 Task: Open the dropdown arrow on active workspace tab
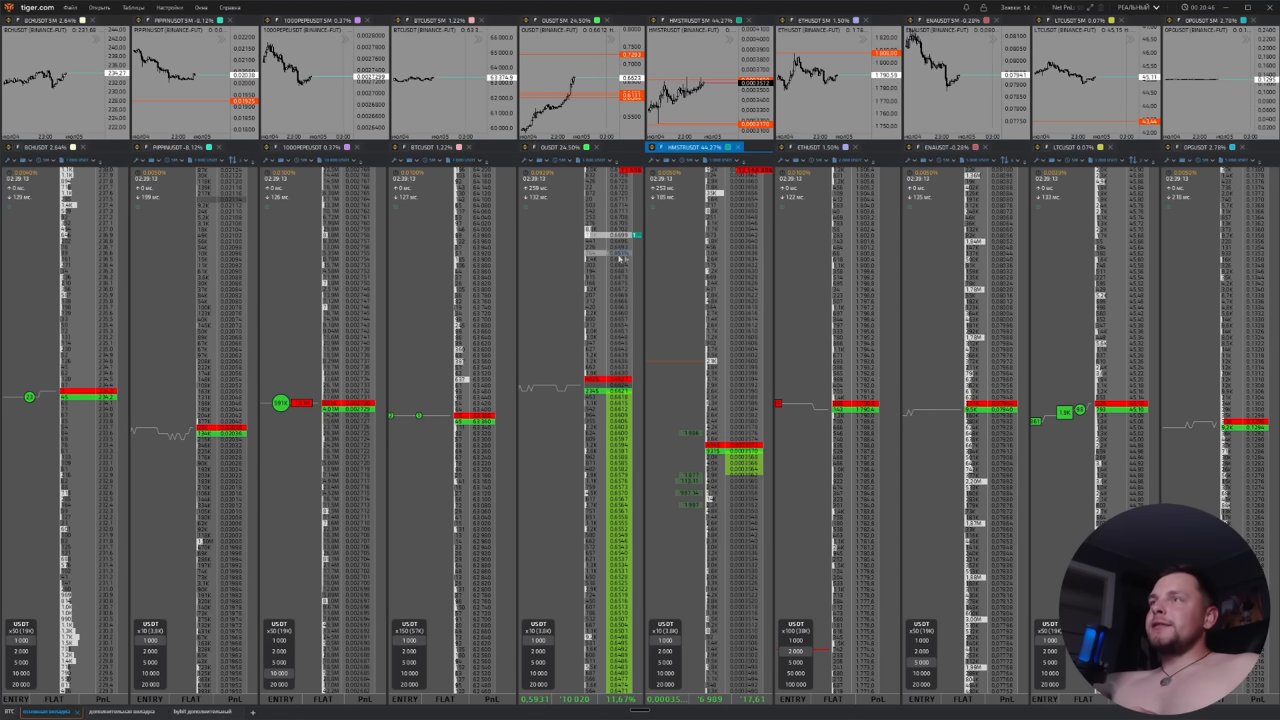tap(77, 712)
